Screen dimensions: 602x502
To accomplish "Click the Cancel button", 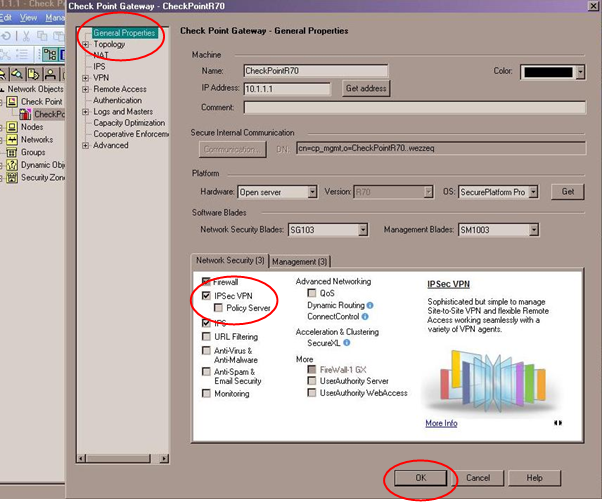I will [478, 478].
